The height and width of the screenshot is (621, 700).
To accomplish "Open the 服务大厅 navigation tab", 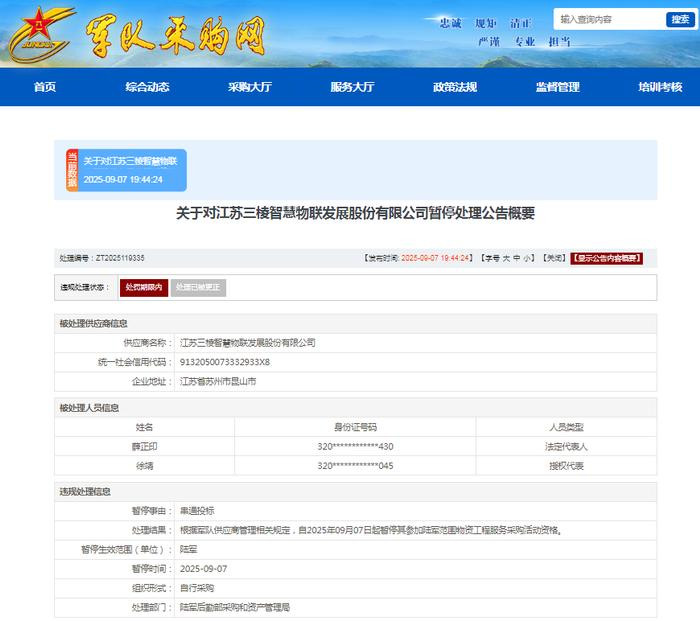I will pos(352,87).
